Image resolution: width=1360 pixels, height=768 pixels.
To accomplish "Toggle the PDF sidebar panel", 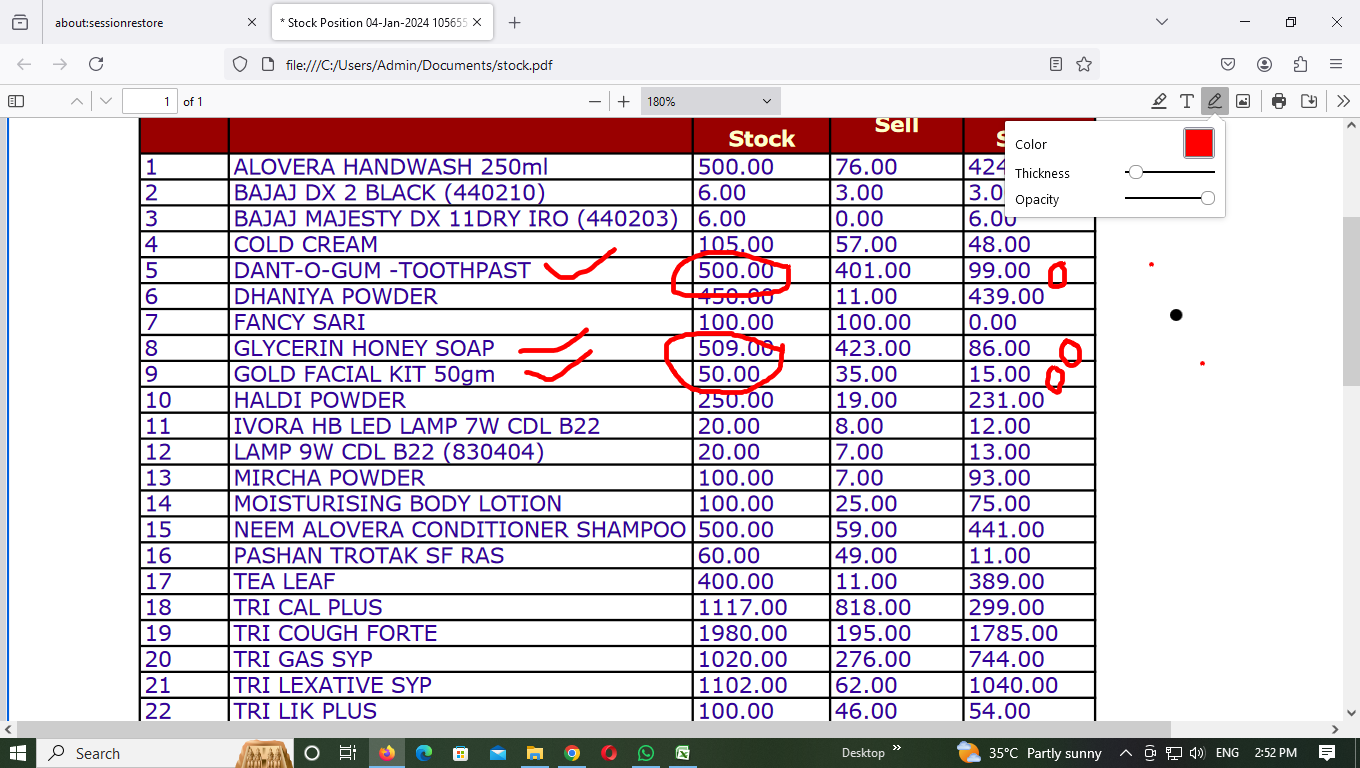I will (x=16, y=101).
